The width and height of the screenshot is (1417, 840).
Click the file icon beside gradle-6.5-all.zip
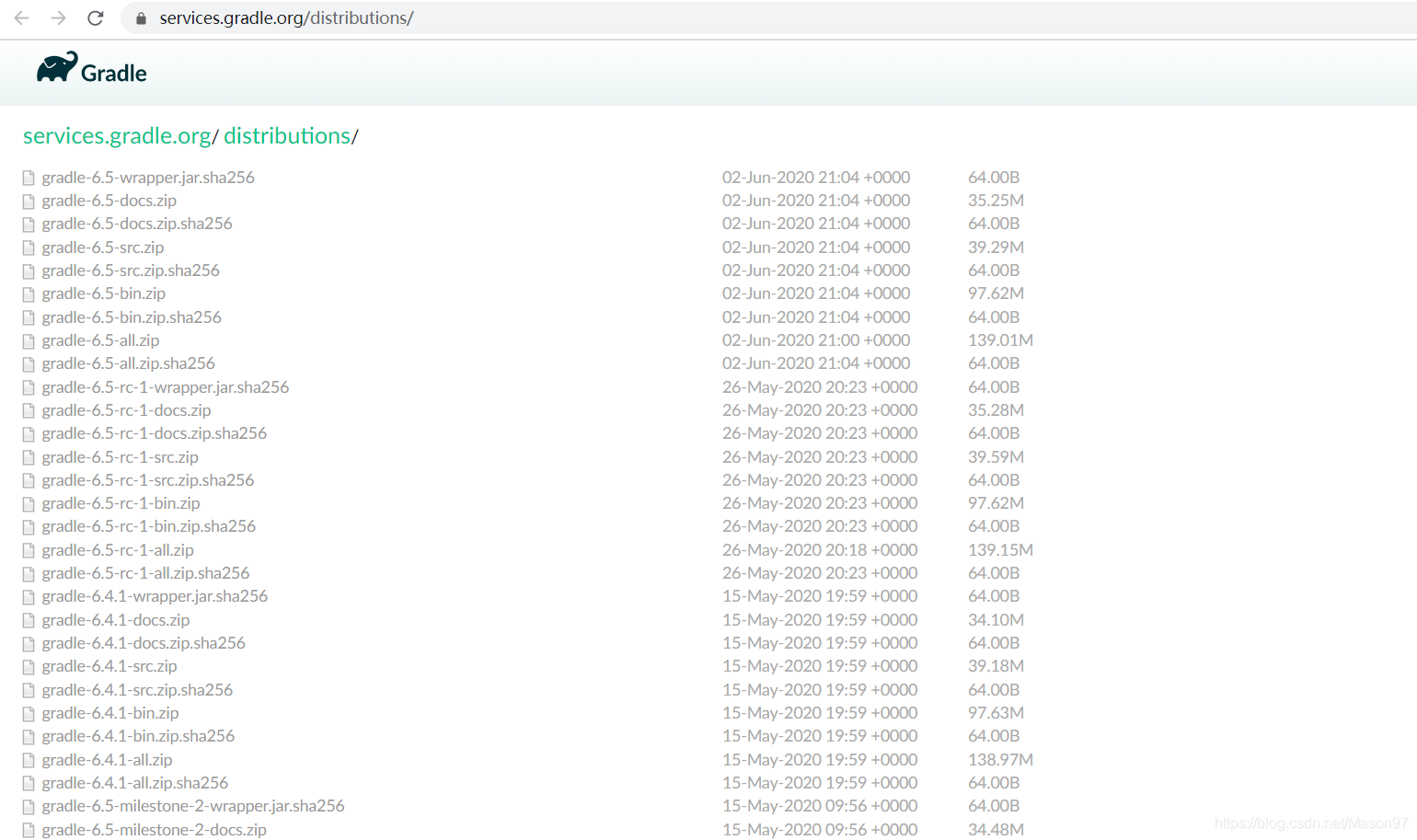pyautogui.click(x=29, y=340)
